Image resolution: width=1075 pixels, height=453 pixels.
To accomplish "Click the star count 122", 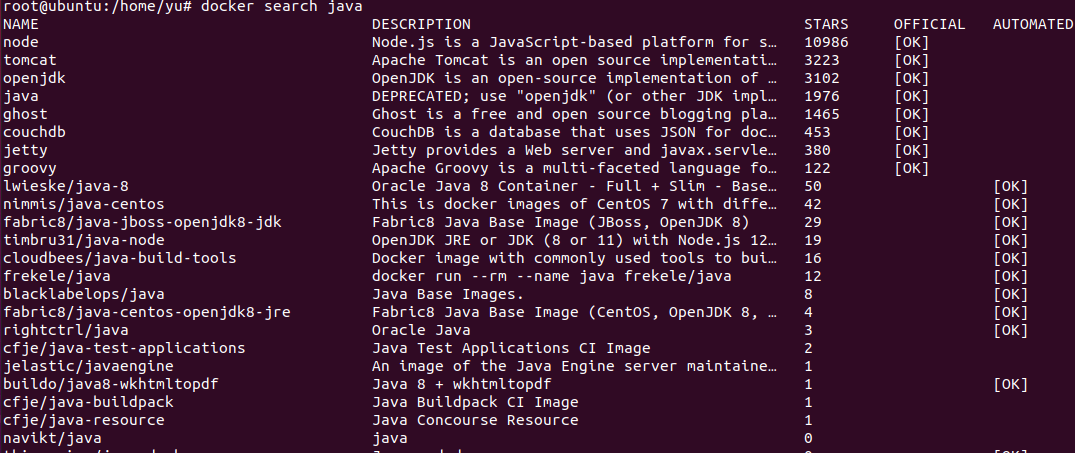I will click(x=818, y=168).
